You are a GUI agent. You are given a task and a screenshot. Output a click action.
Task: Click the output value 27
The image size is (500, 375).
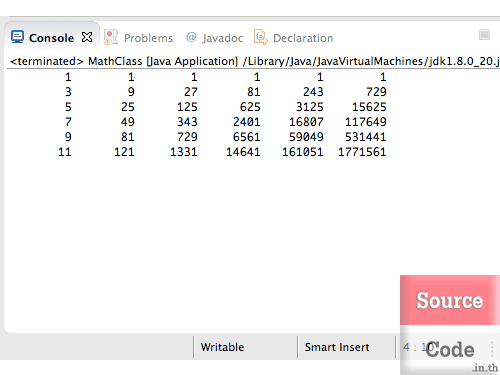pyautogui.click(x=191, y=92)
